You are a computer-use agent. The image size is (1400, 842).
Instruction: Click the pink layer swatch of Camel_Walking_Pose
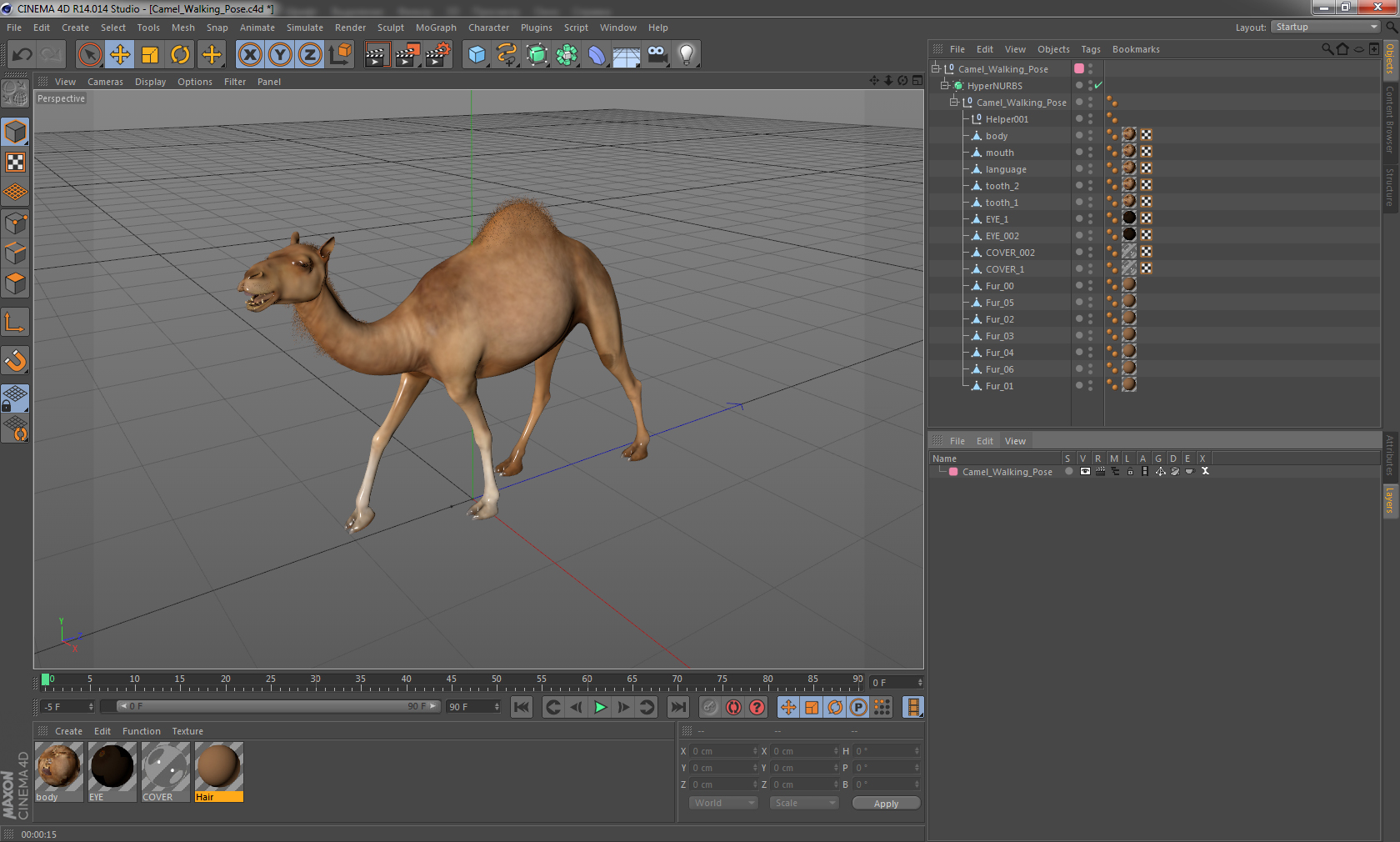coord(1079,68)
